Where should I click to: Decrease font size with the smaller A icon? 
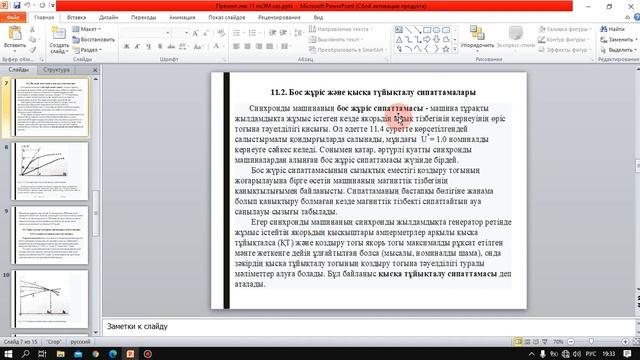[206, 33]
